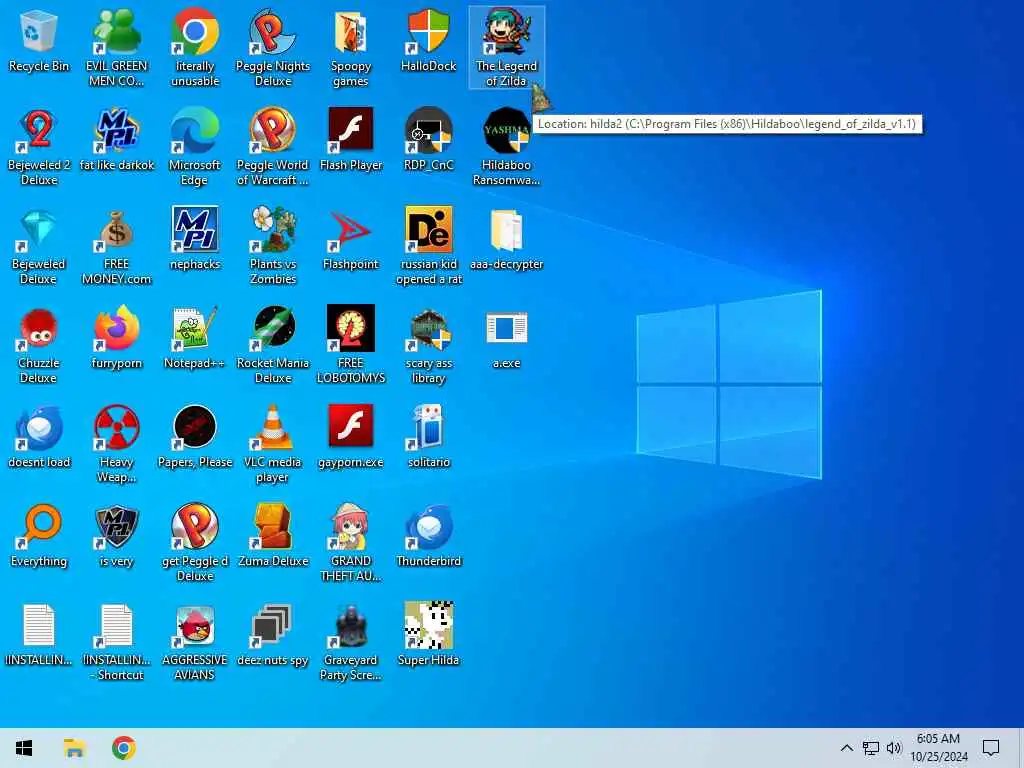Open the Windows Start menu
Image resolution: width=1024 pixels, height=768 pixels.
tap(24, 748)
